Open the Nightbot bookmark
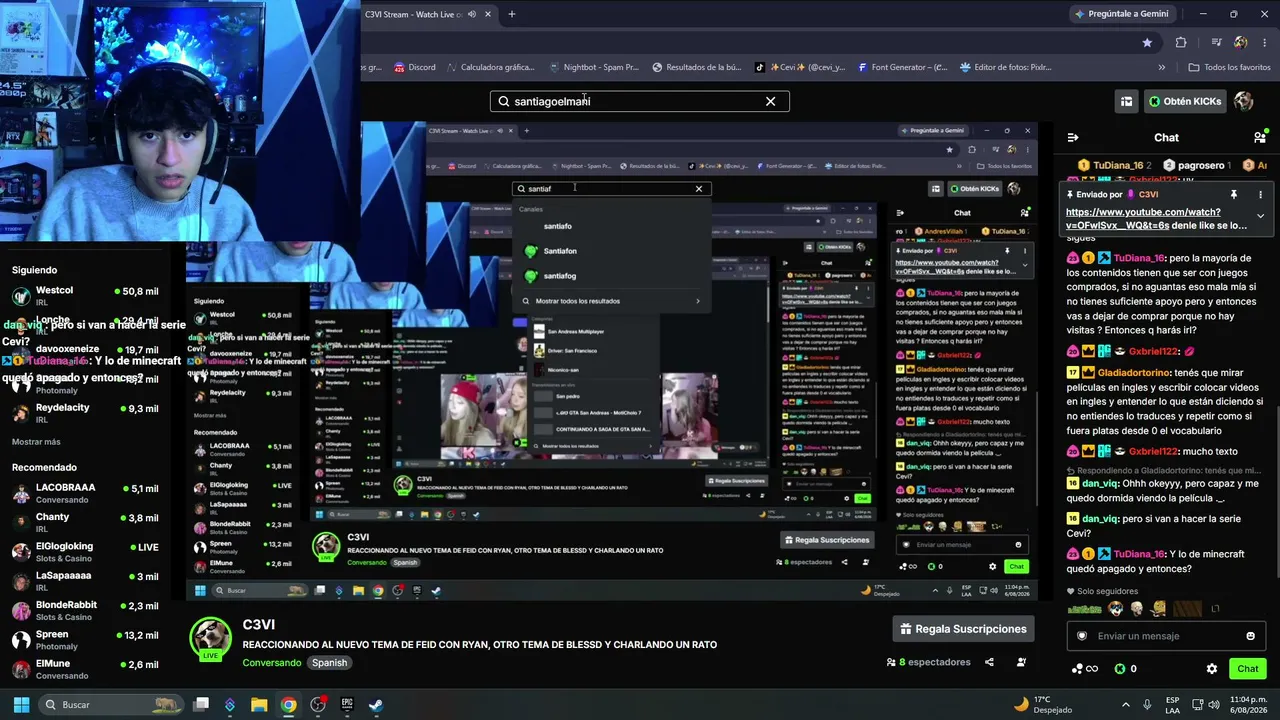Viewport: 1280px width, 720px height. click(594, 68)
